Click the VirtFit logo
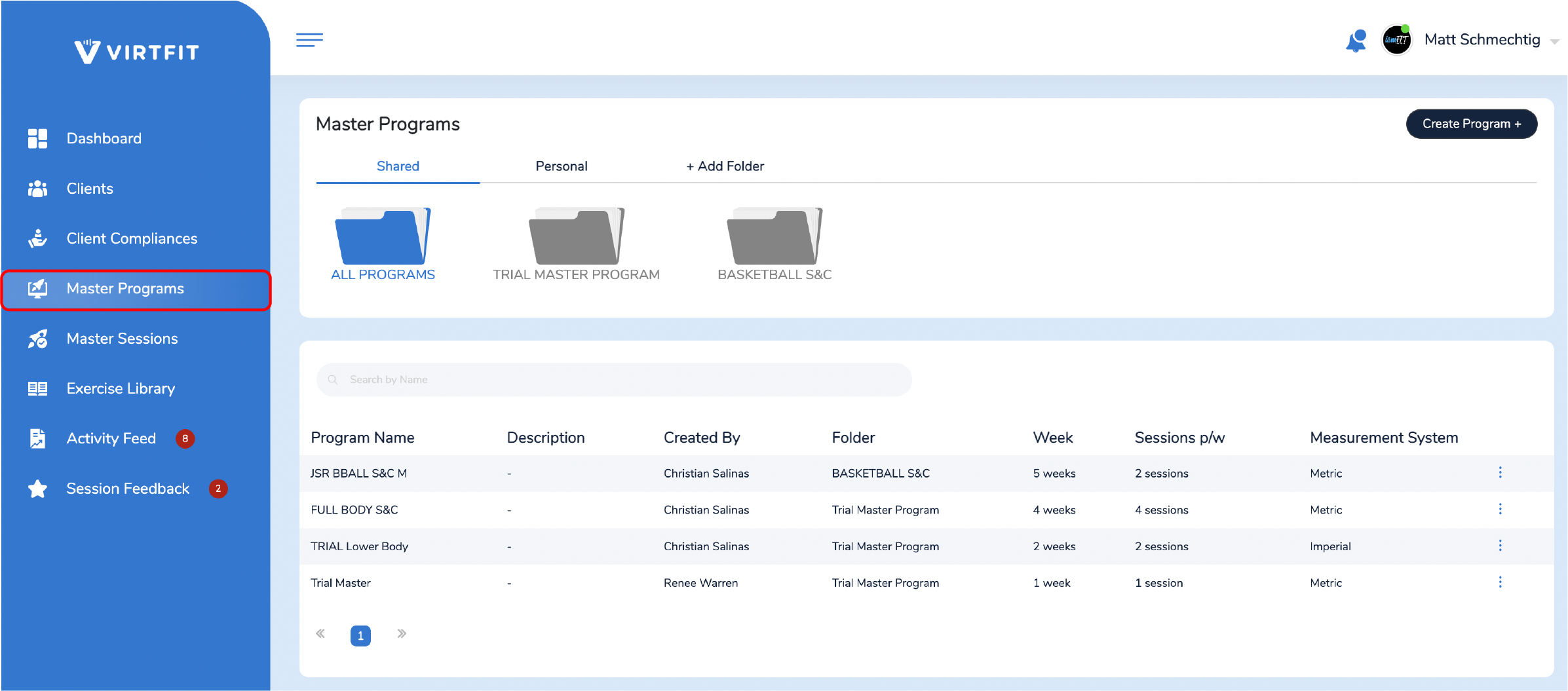 tap(136, 52)
